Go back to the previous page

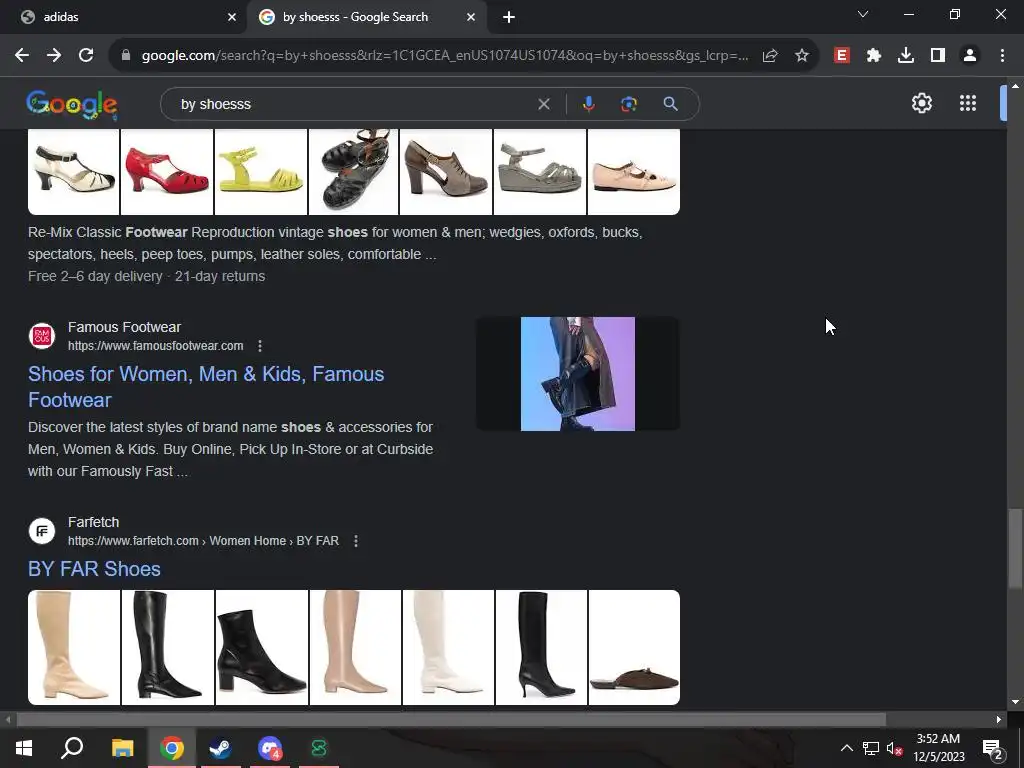tap(22, 56)
